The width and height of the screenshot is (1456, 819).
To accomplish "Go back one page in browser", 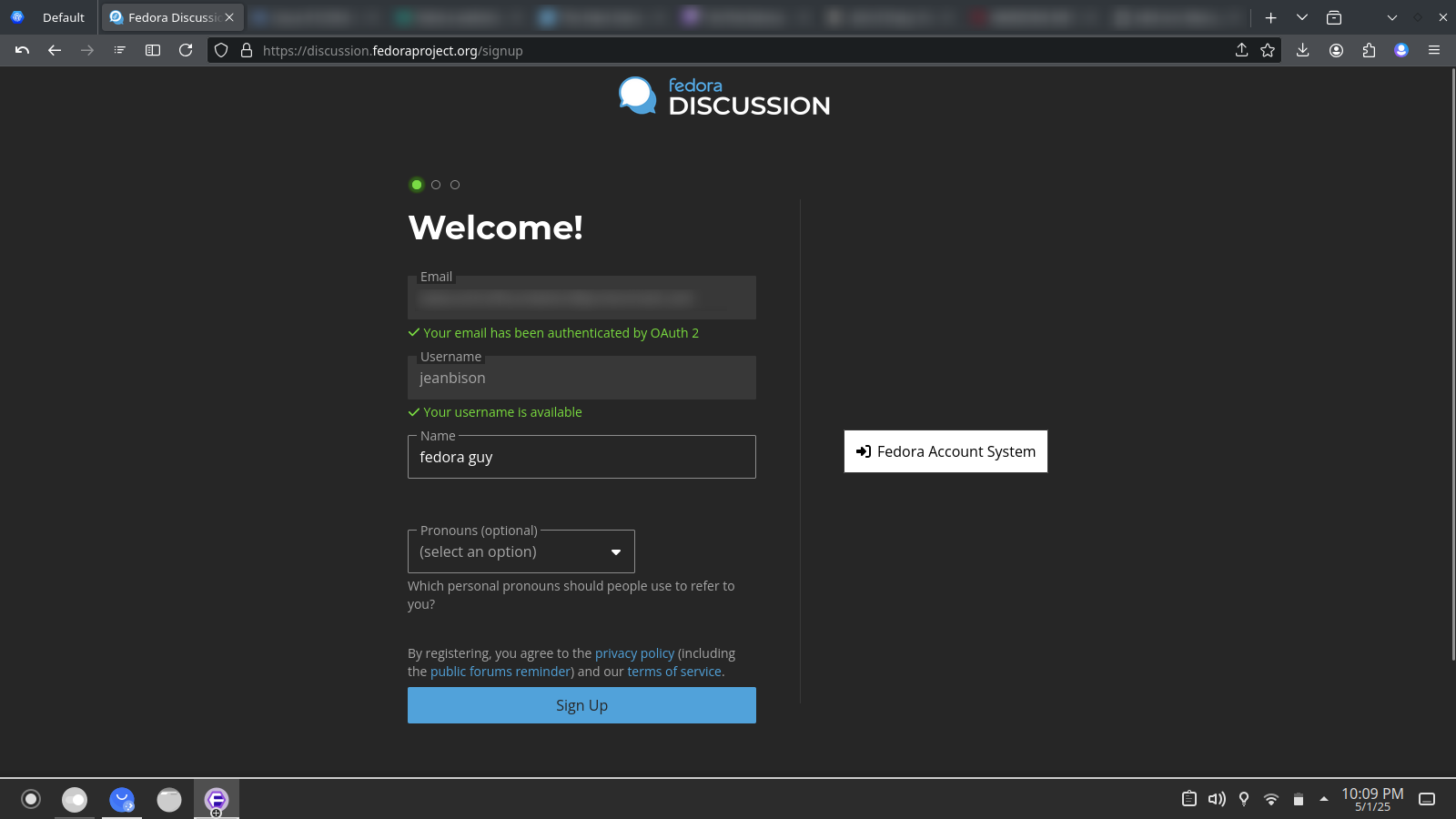I will pyautogui.click(x=55, y=51).
